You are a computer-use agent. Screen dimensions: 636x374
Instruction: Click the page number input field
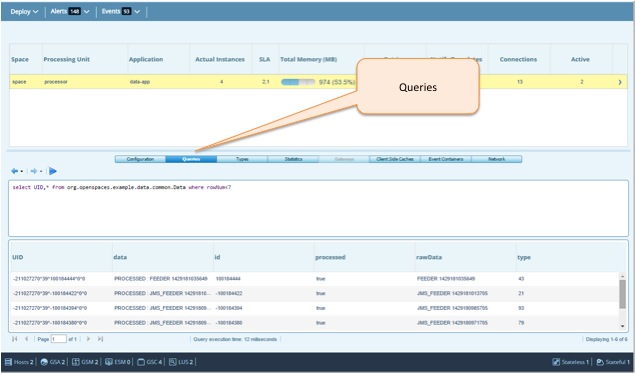[59, 339]
